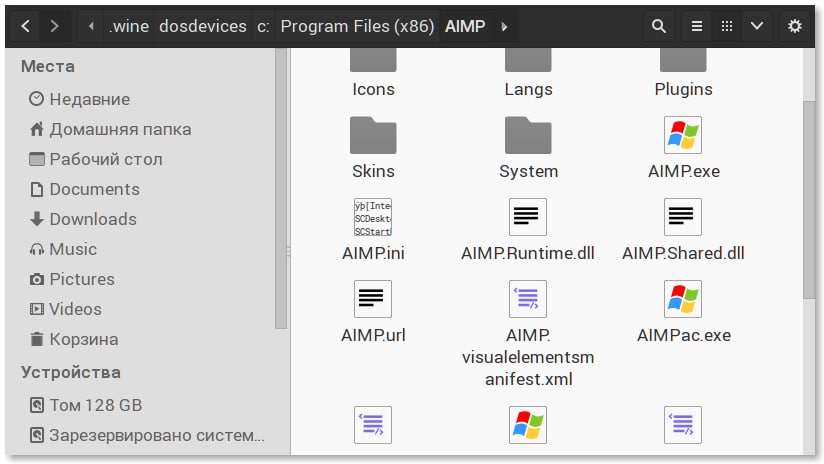Select the AIMP path bar segment
The height and width of the screenshot is (464, 824).
tap(465, 26)
